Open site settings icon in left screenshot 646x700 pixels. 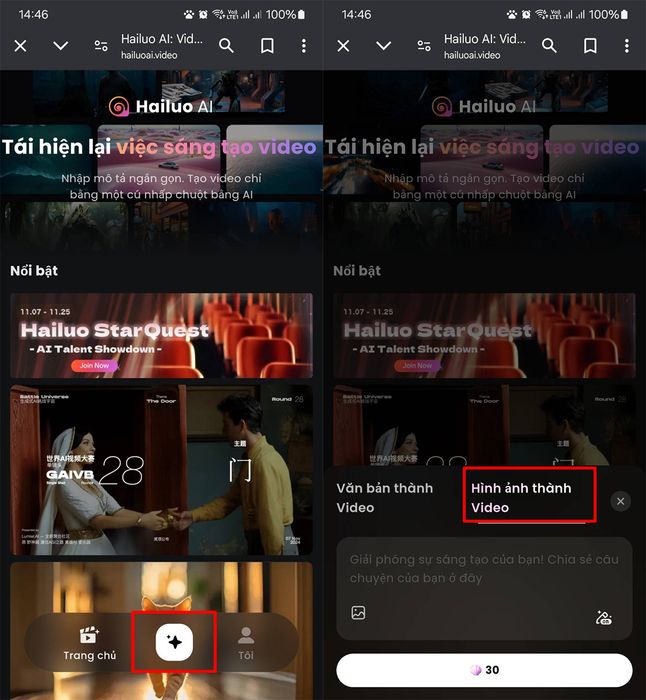[101, 46]
